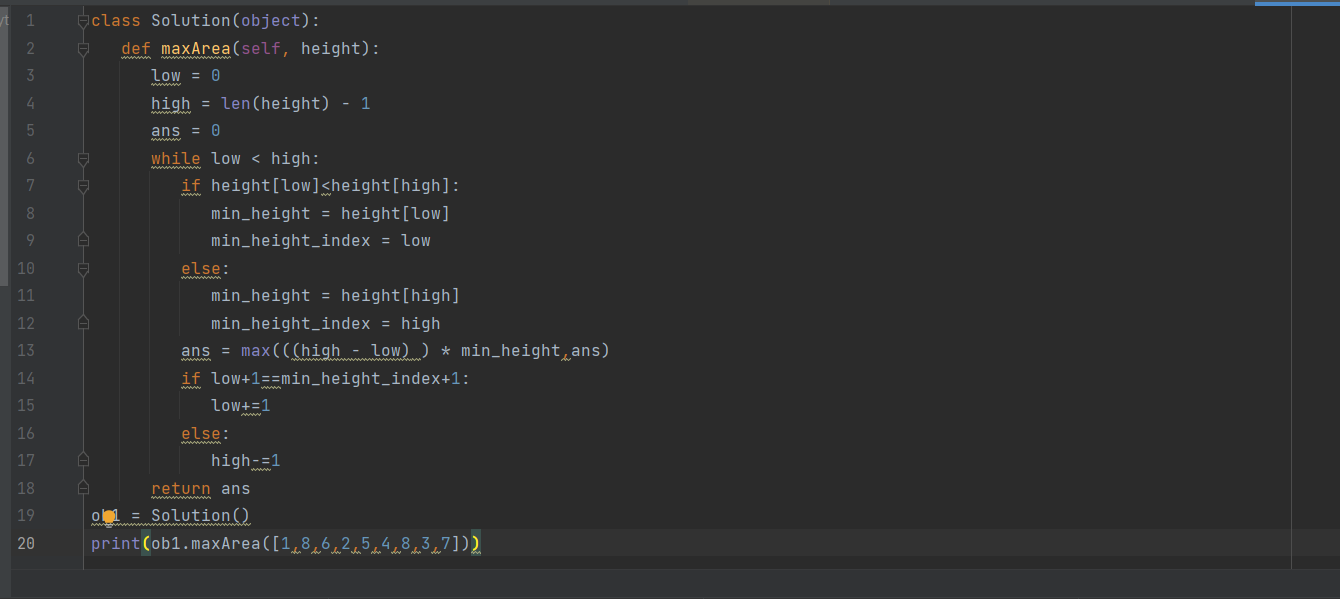
Task: Click the yellow intention lightbulb on line 19
Action: [110, 516]
